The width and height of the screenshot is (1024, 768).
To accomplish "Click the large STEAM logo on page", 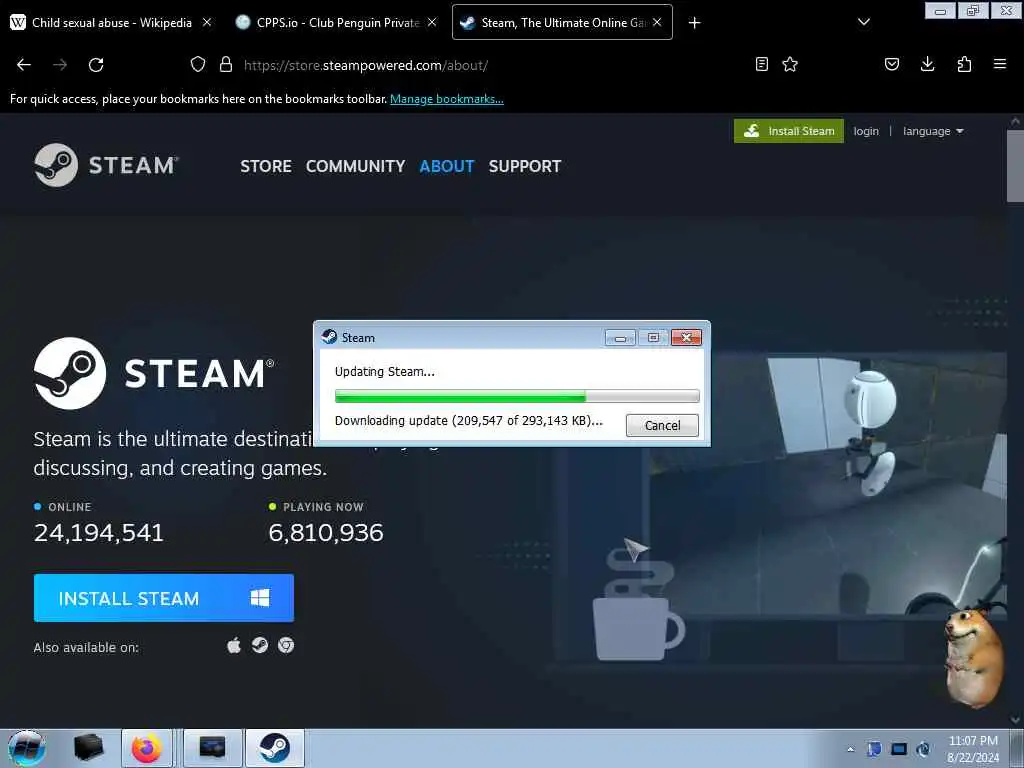I will pos(154,374).
